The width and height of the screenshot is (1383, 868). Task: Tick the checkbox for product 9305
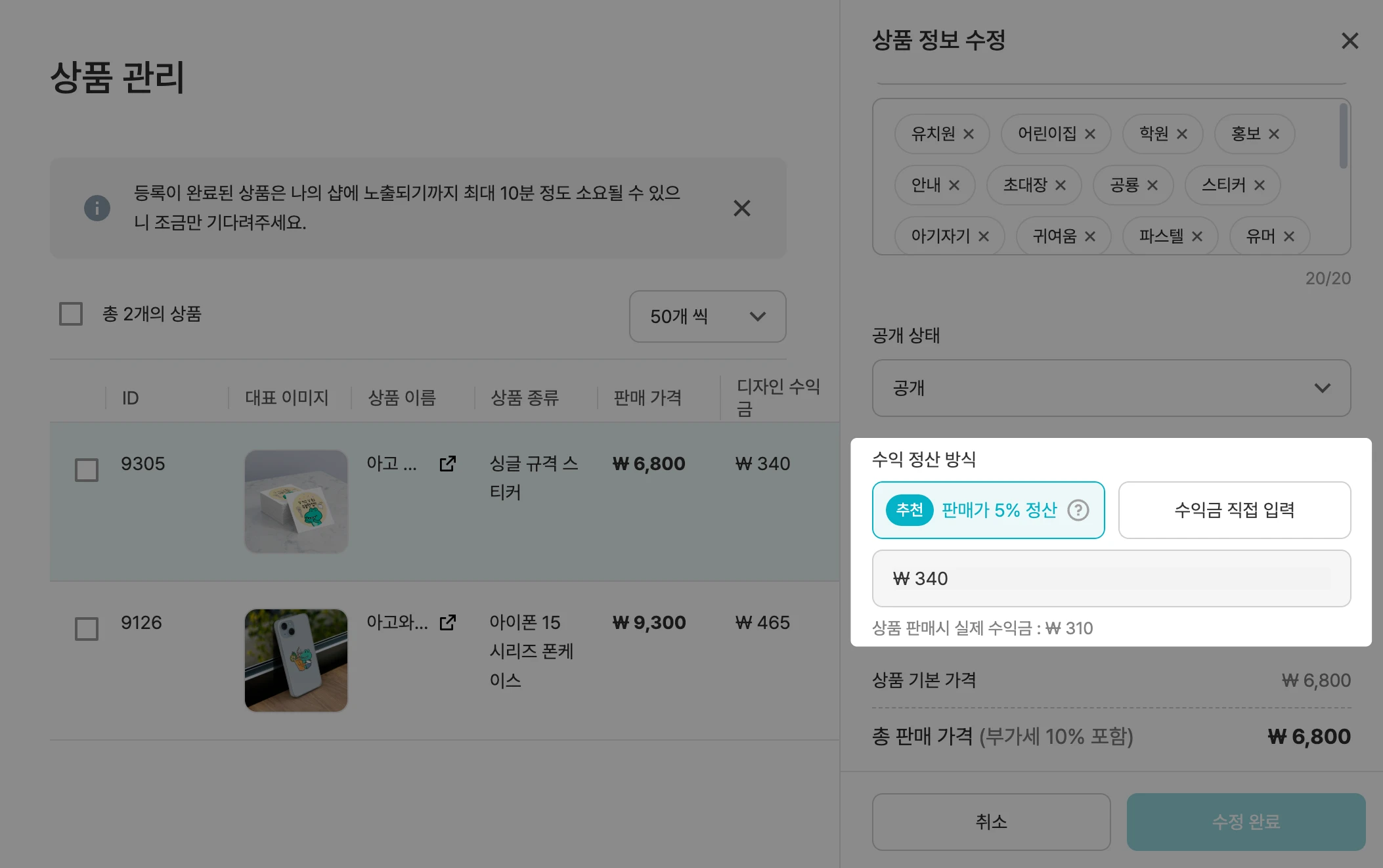87,470
